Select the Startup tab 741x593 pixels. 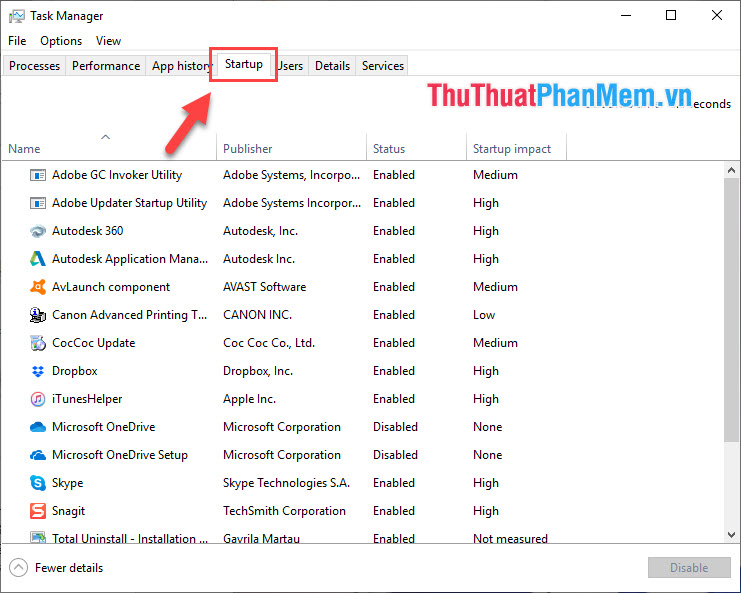coord(244,64)
